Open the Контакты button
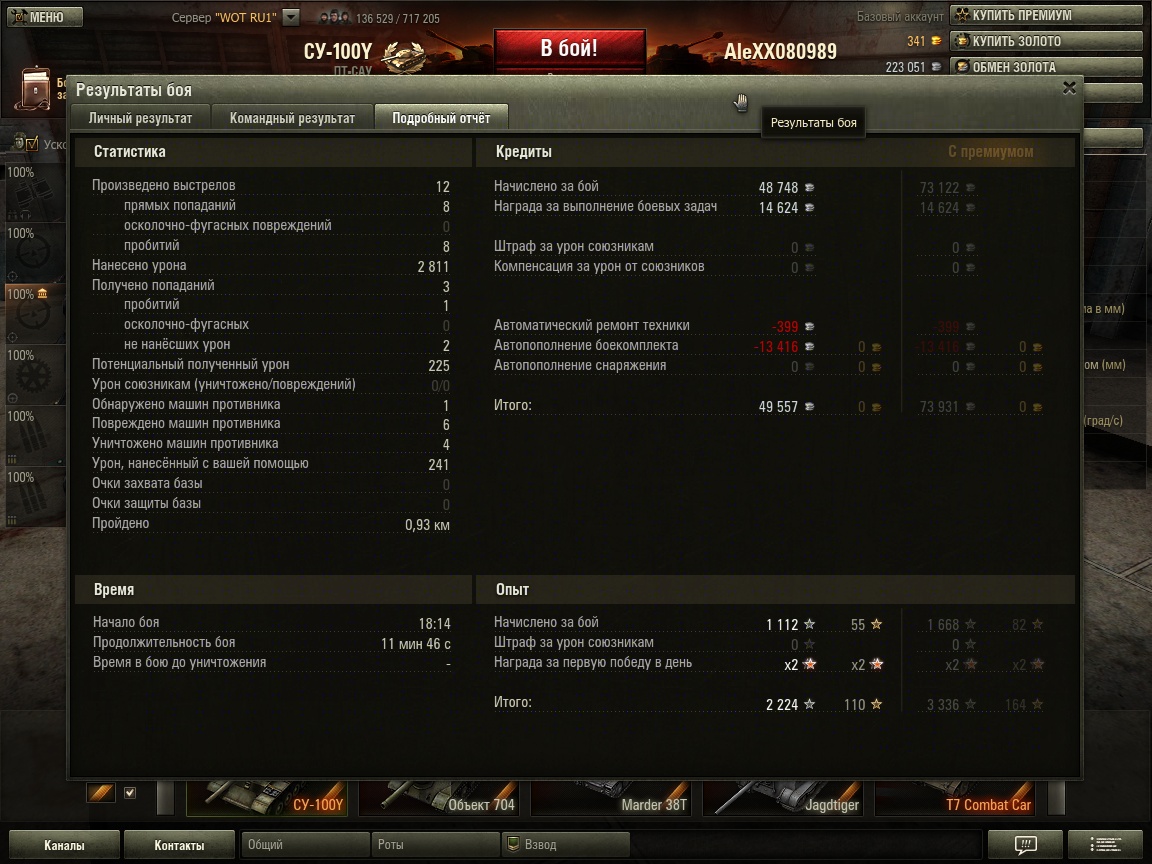The width and height of the screenshot is (1152, 864). click(x=179, y=845)
